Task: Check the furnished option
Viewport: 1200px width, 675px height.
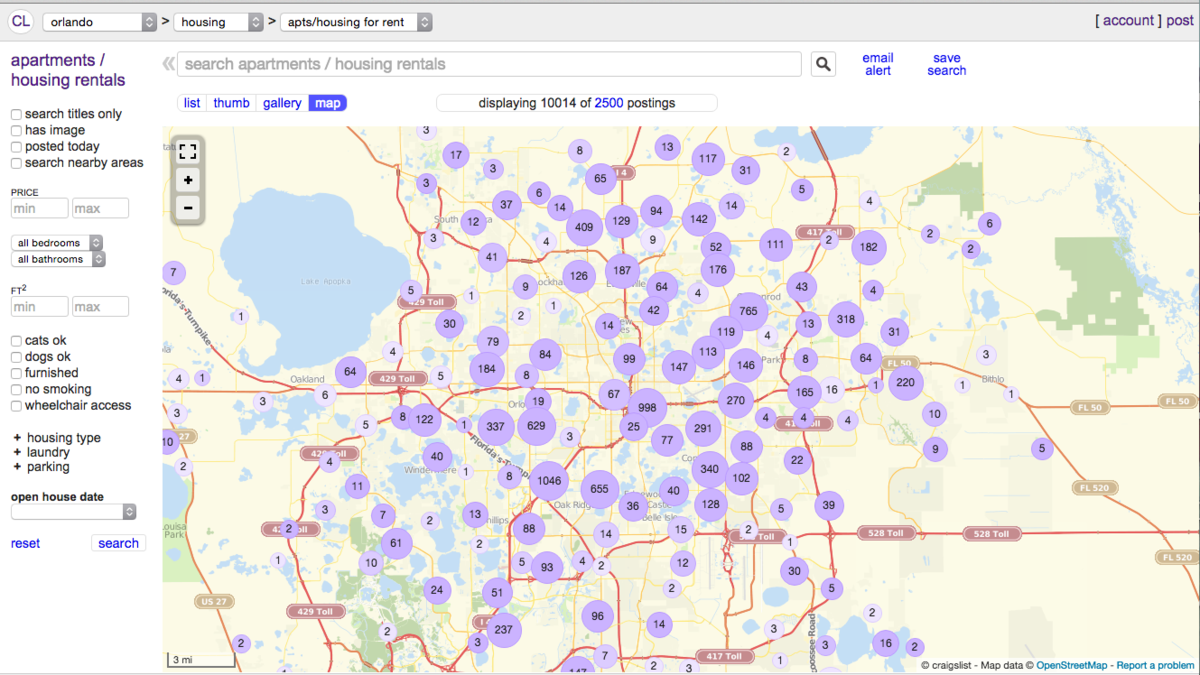Action: click(x=16, y=373)
